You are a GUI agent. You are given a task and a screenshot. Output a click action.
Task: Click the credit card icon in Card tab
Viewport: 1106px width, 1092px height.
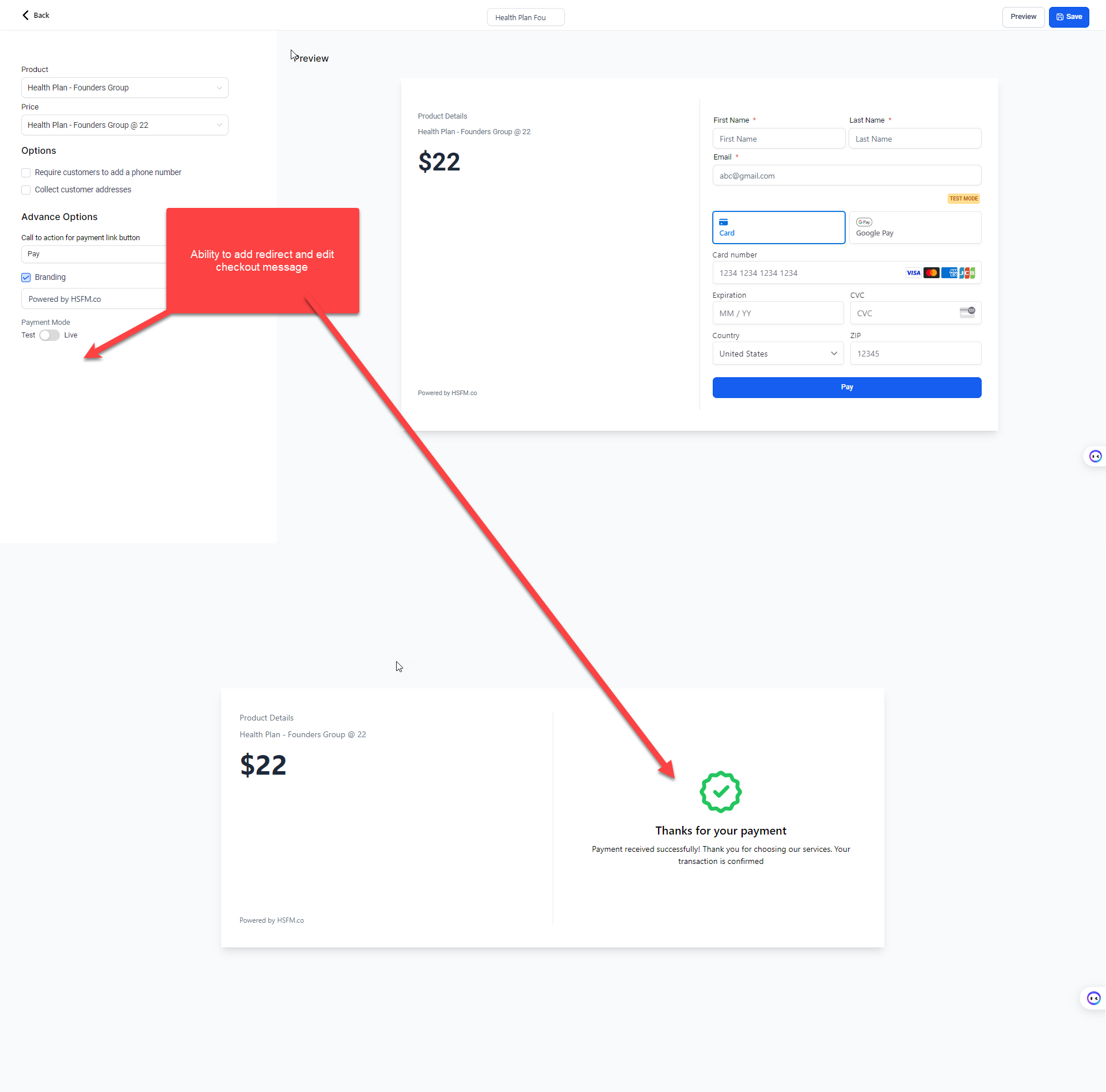click(724, 222)
